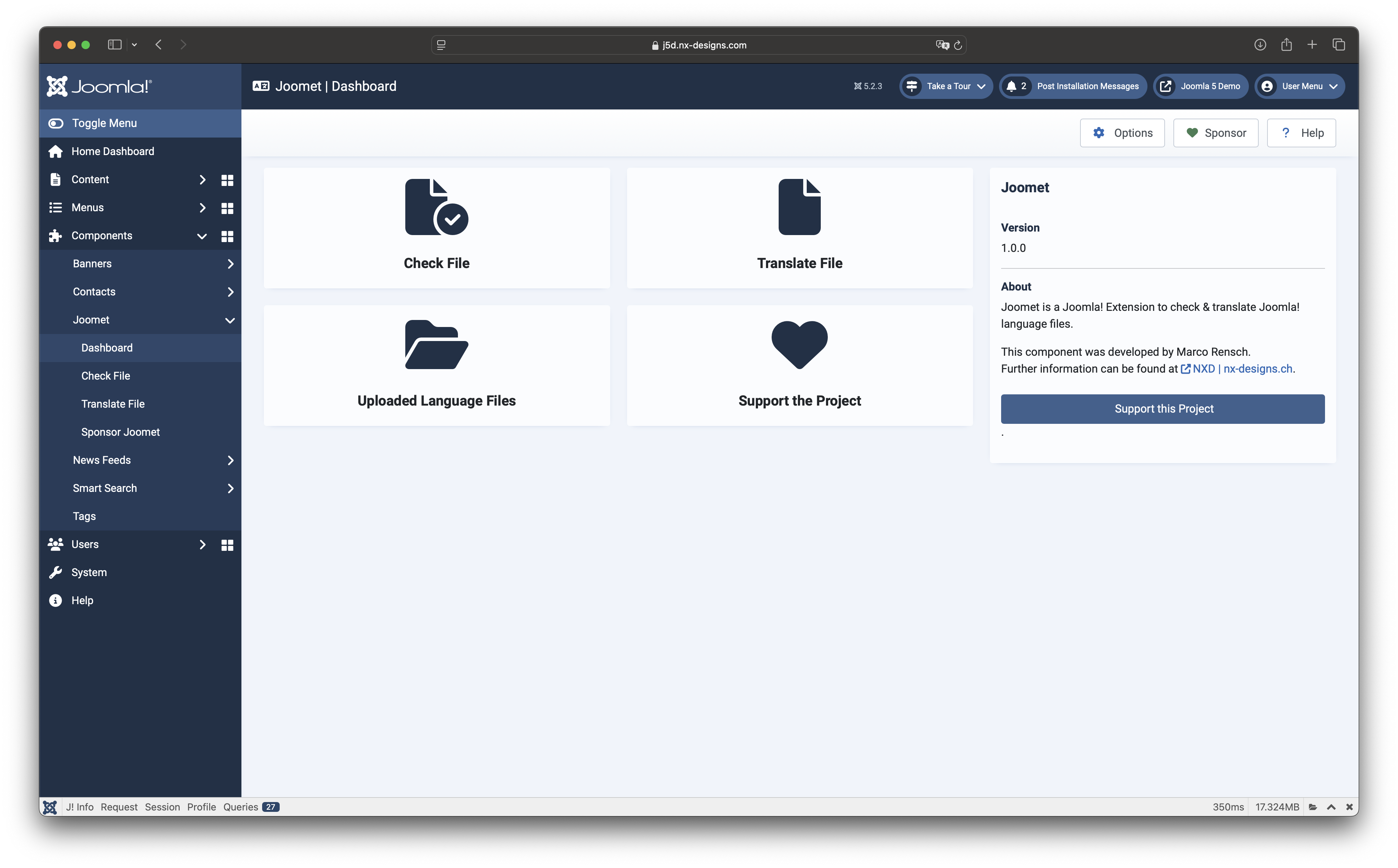The image size is (1398, 868).
Task: Click the debug bar Joomla icon
Action: 50,807
